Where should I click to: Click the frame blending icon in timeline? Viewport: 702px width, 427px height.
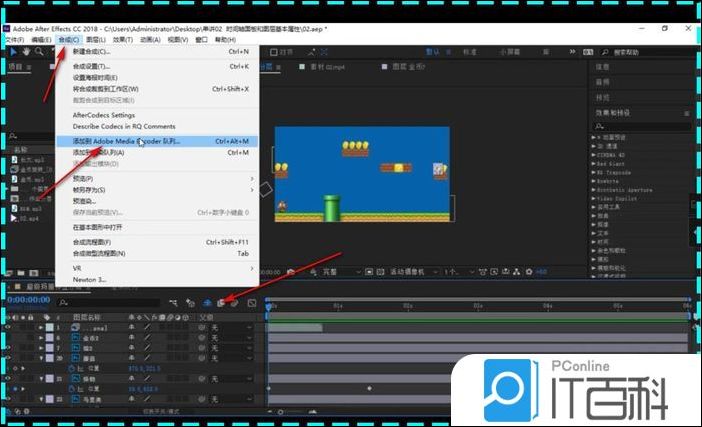[x=222, y=302]
